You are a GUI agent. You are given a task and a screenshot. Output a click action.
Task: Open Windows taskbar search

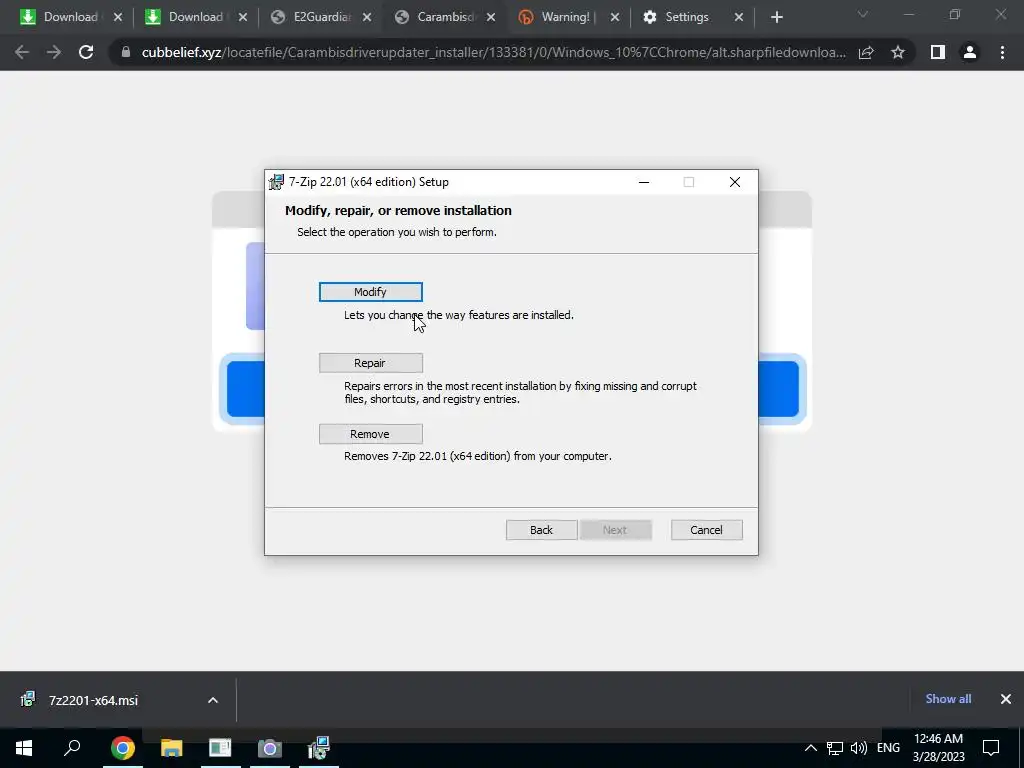click(72, 748)
